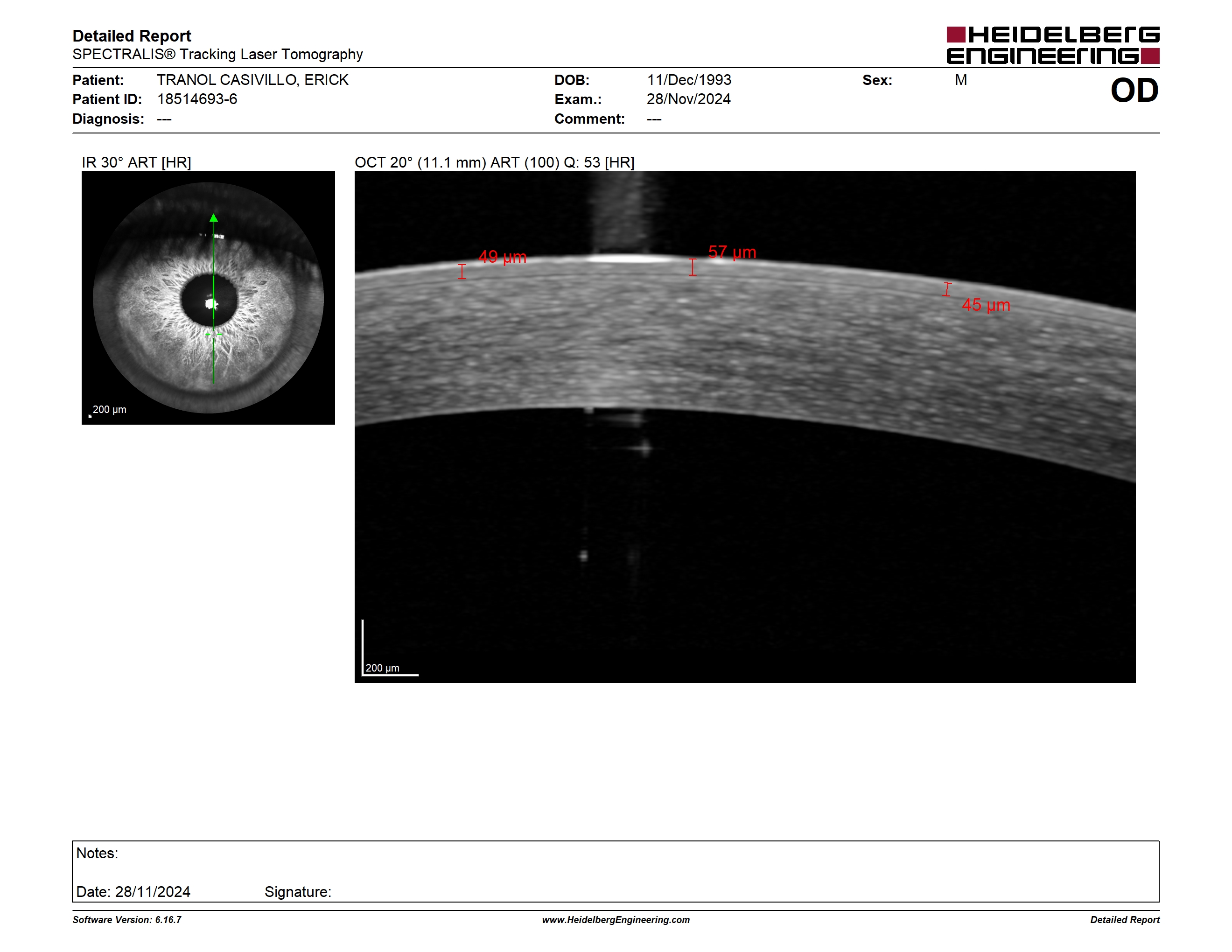Image resolution: width=1232 pixels, height=952 pixels.
Task: Click the red caliper near 45 µm
Action: coord(947,289)
